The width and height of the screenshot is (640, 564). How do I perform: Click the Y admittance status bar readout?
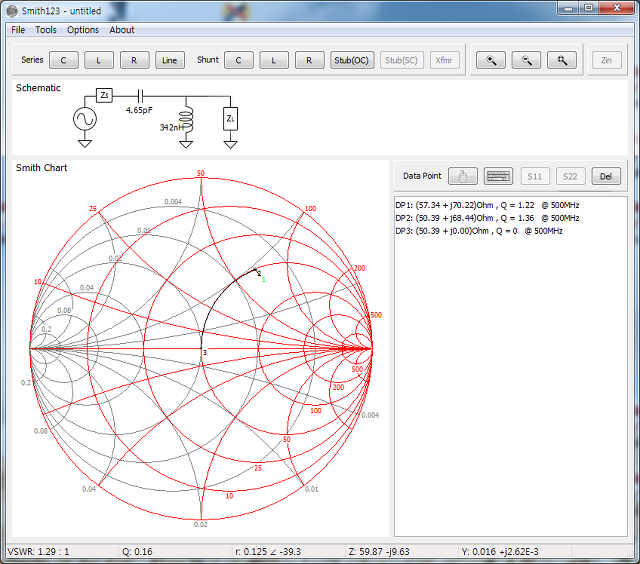(x=500, y=552)
